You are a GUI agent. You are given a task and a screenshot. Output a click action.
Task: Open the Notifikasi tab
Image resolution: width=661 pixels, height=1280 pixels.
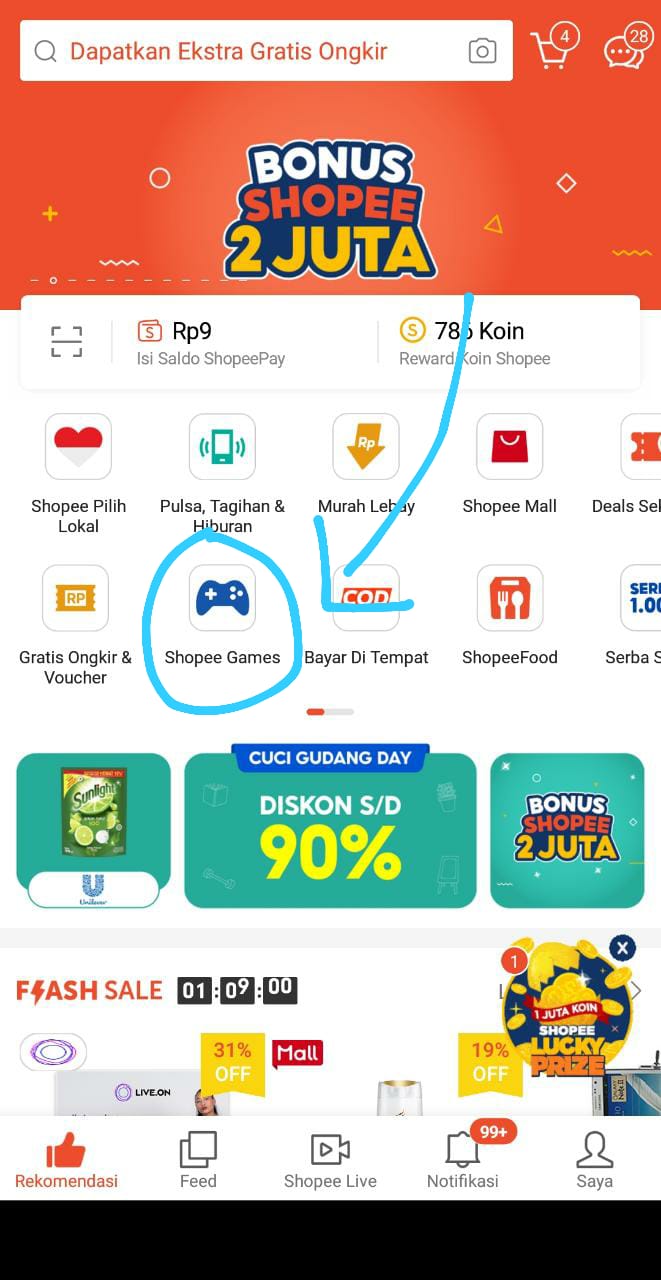tap(462, 1160)
